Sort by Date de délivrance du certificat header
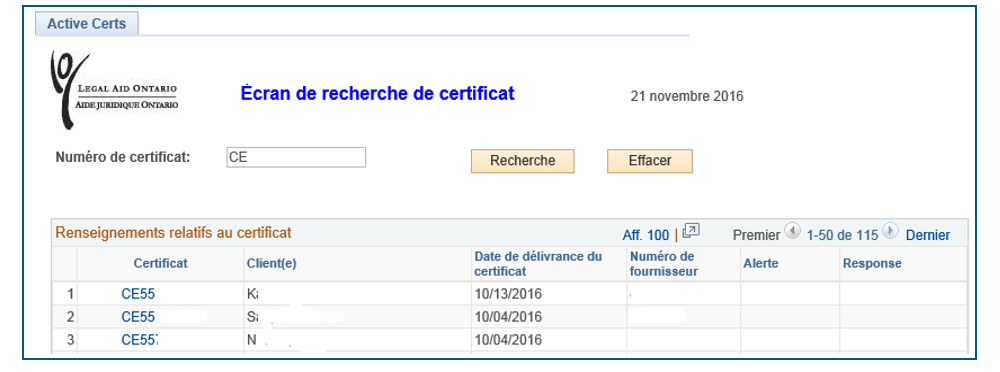 click(x=538, y=264)
